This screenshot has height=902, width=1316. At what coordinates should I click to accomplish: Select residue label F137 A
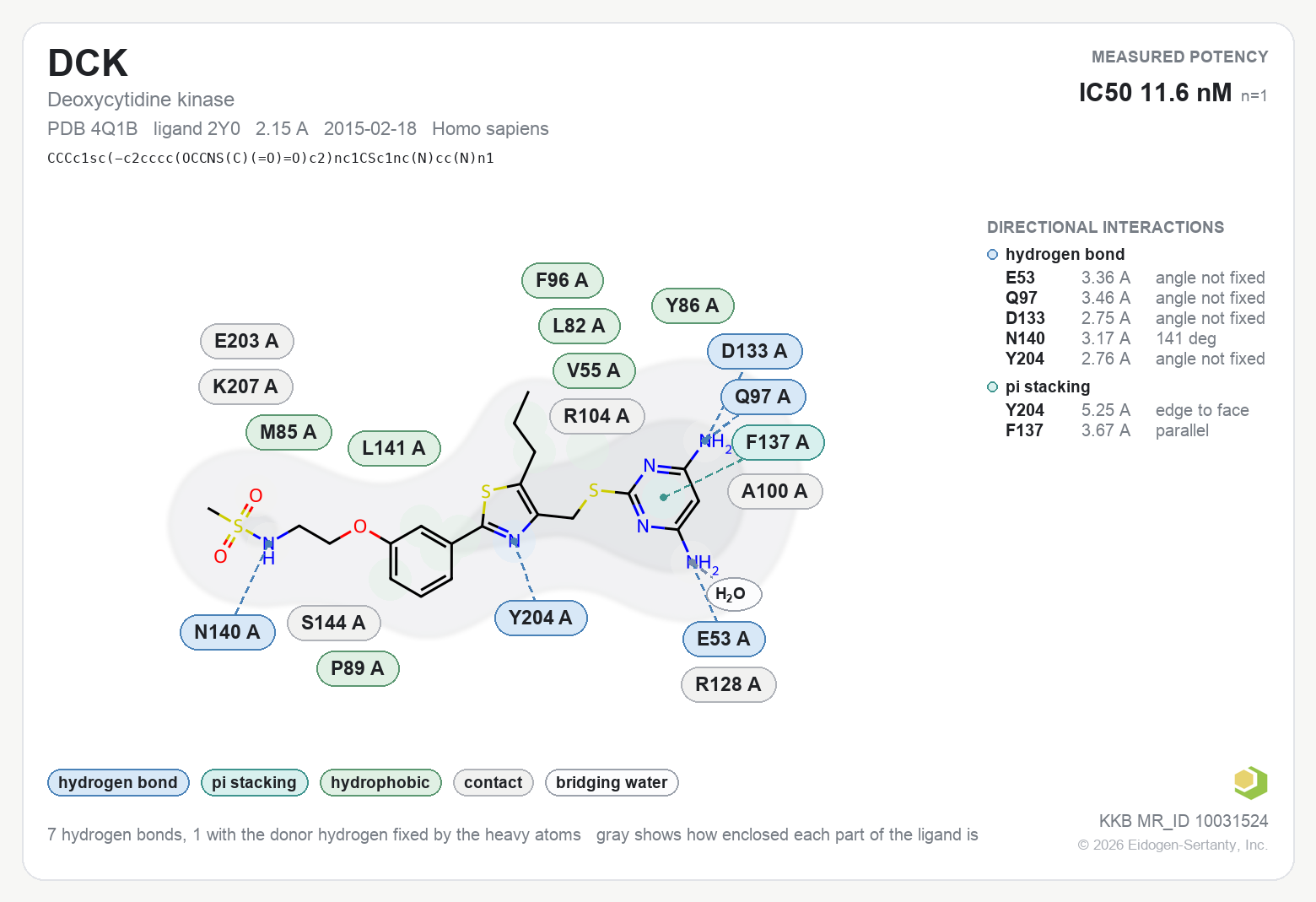778,442
